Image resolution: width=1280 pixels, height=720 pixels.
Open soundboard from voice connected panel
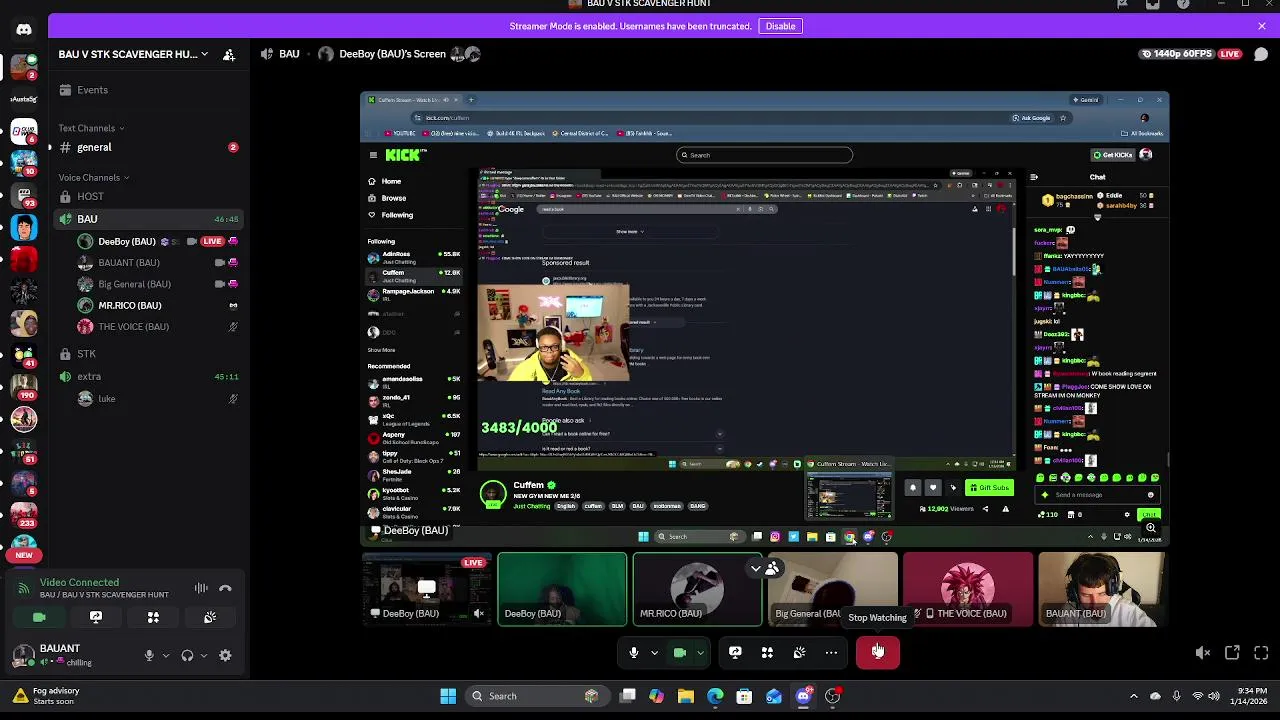point(210,618)
